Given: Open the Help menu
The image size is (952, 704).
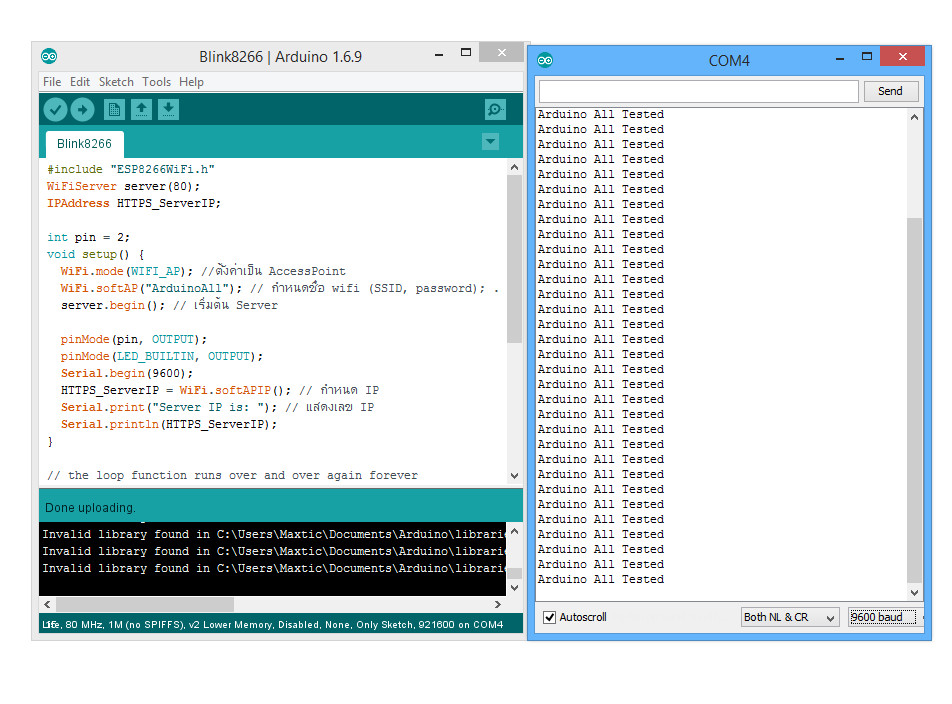Looking at the screenshot, I should (191, 82).
